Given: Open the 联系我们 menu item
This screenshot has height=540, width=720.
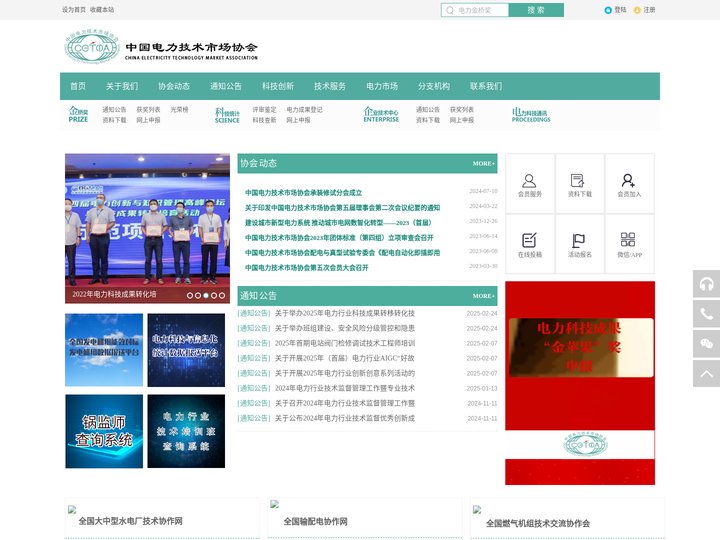Looking at the screenshot, I should pos(486,86).
